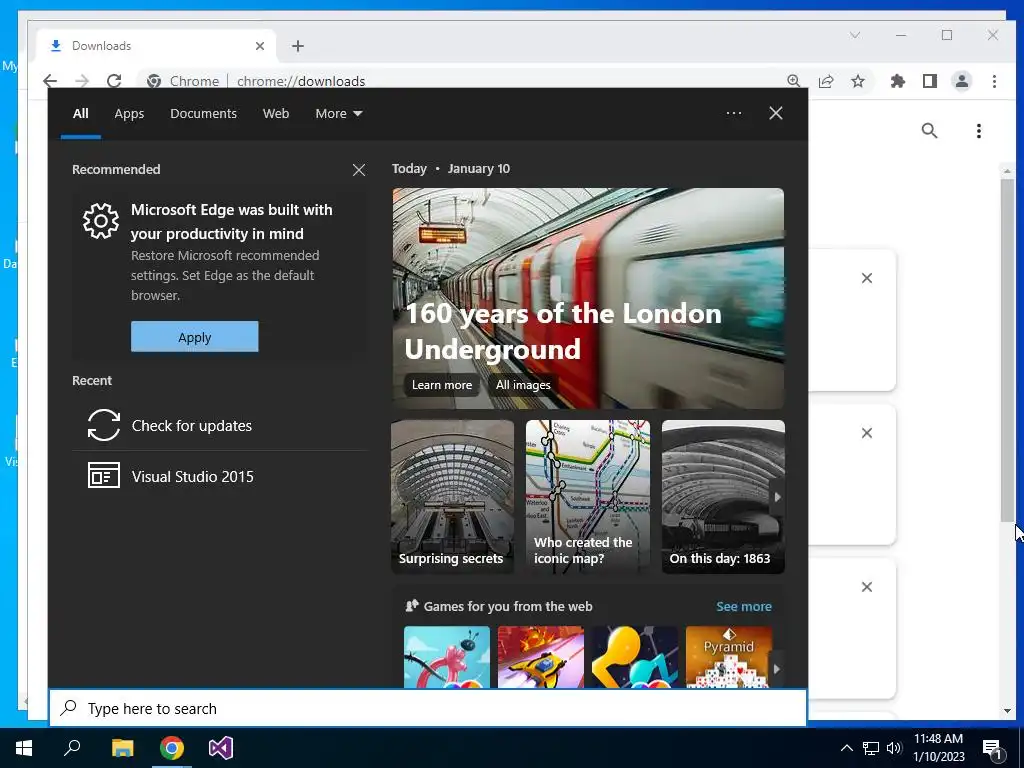Click the taskbar search magnifier icon

72,748
